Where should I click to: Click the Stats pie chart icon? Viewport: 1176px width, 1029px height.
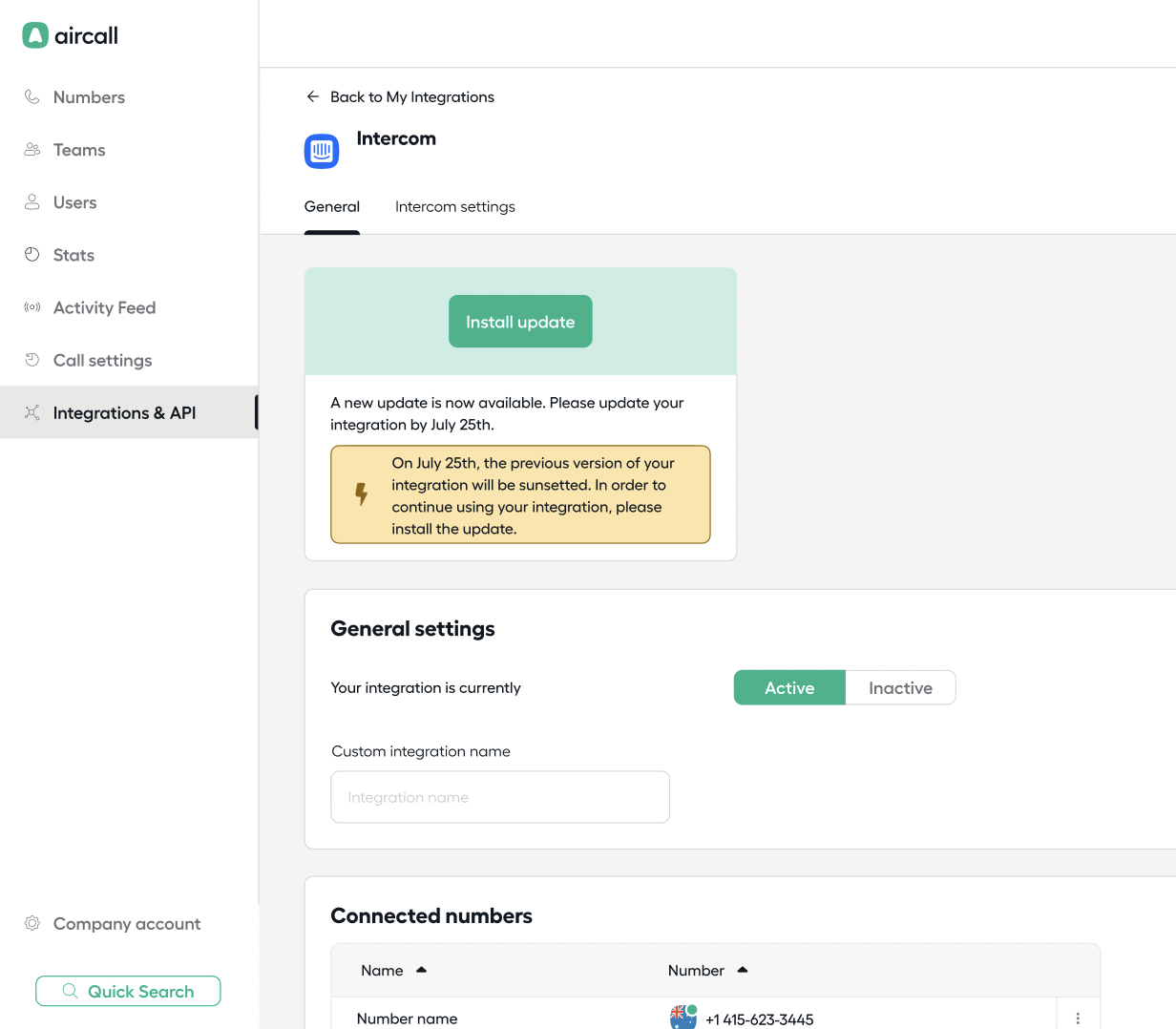(32, 255)
